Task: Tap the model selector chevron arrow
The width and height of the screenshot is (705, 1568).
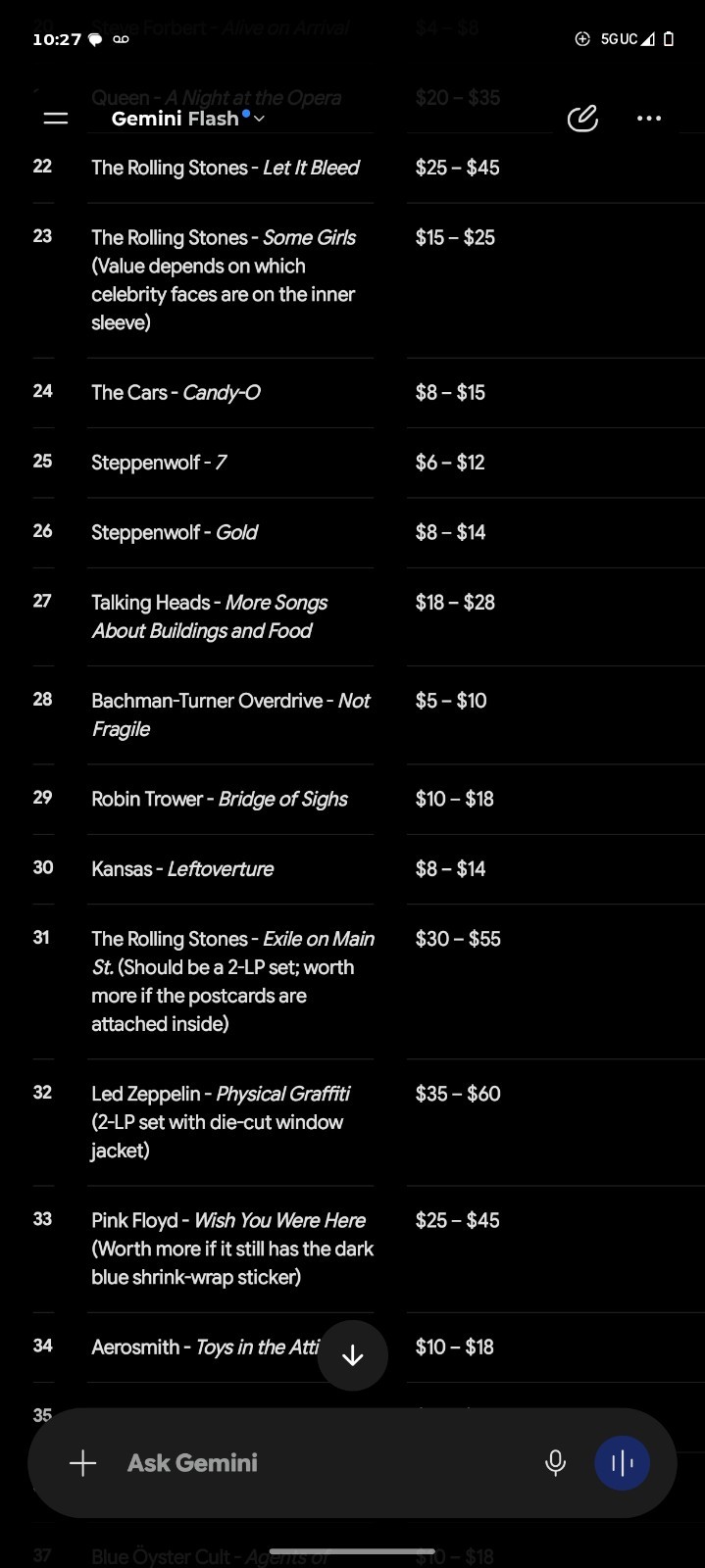Action: pos(259,120)
